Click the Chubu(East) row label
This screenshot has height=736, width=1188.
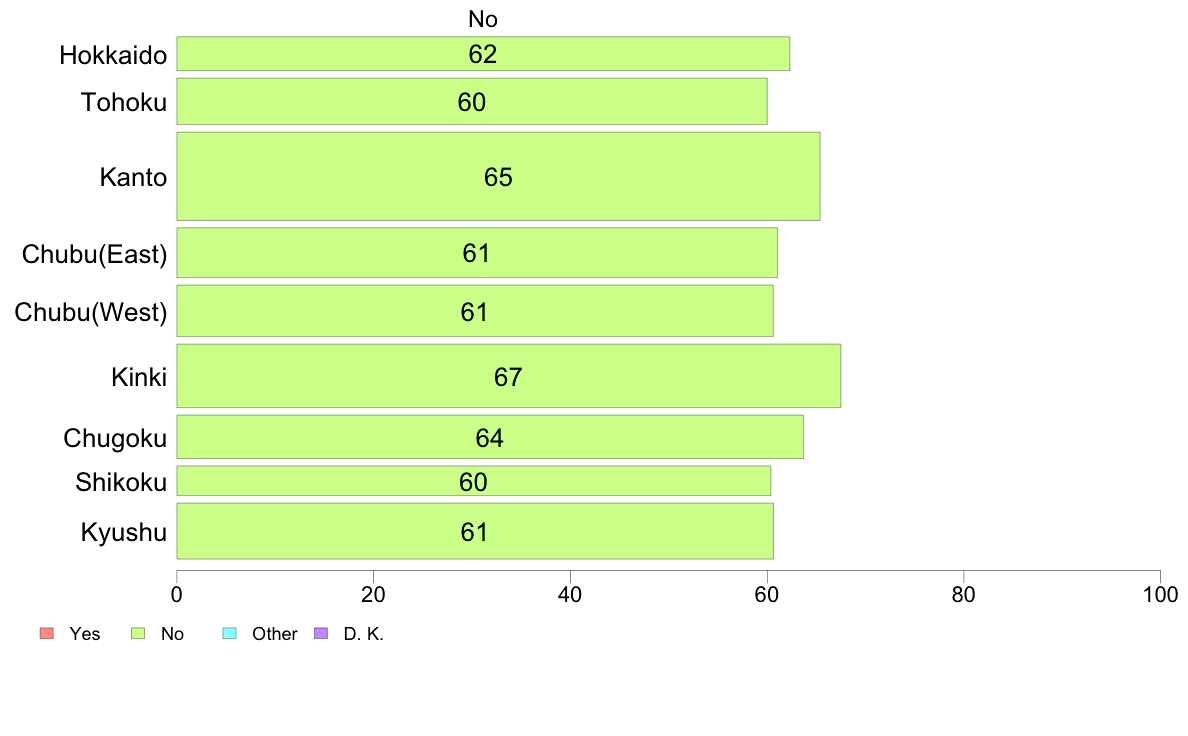[x=95, y=254]
